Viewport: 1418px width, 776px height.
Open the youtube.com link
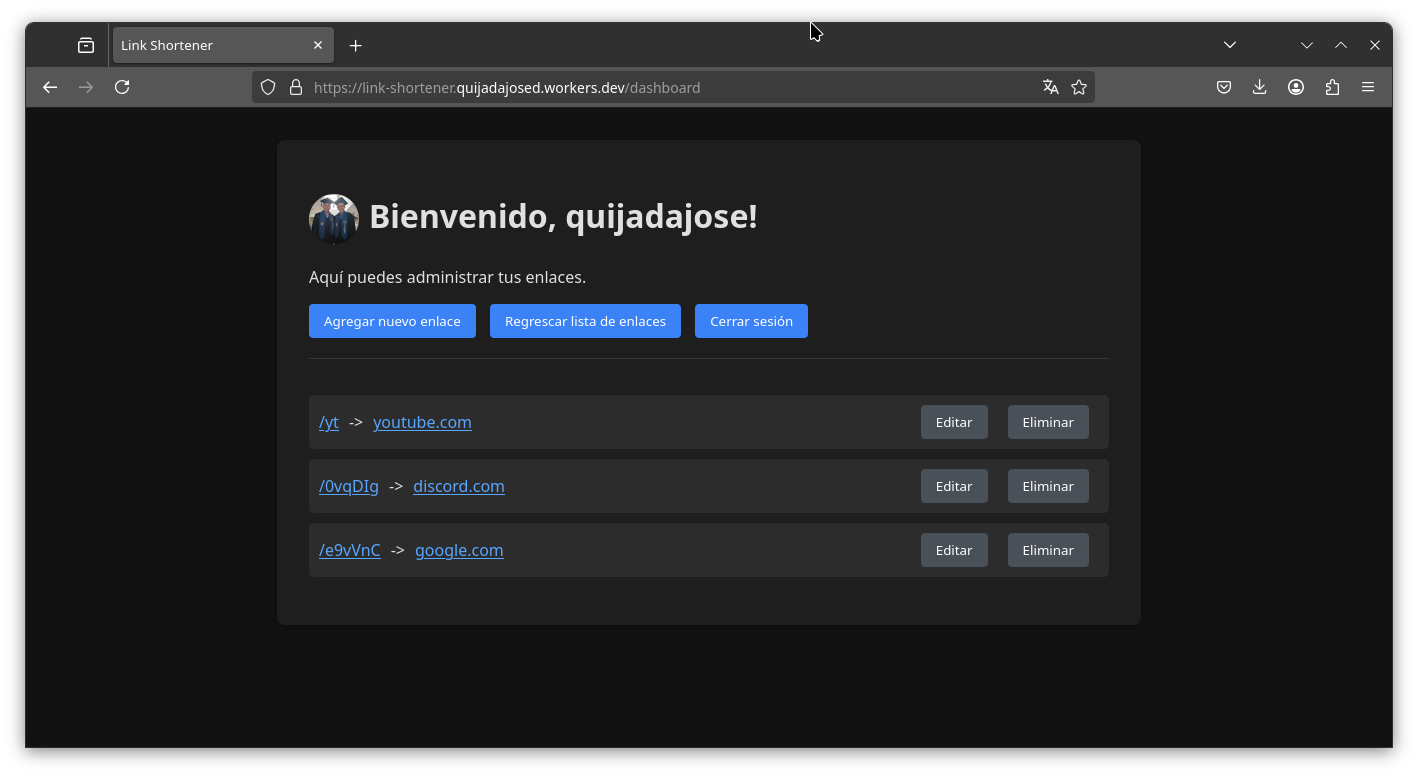point(422,422)
